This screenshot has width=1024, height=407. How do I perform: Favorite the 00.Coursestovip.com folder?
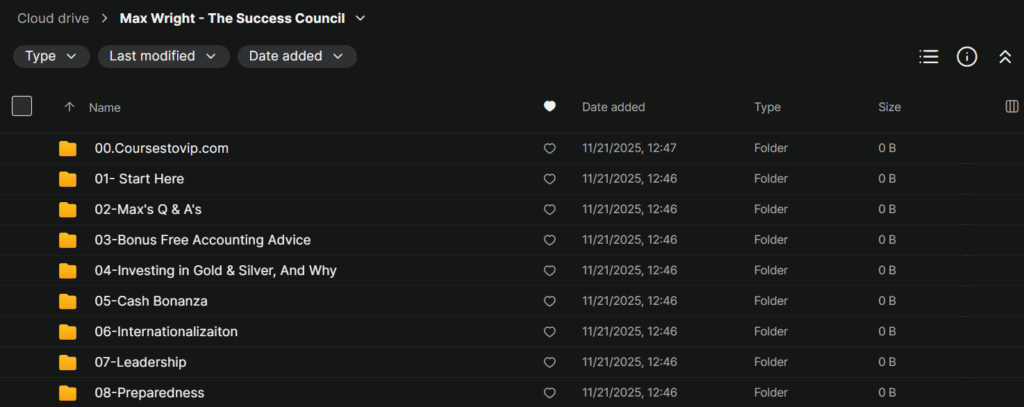tap(549, 149)
